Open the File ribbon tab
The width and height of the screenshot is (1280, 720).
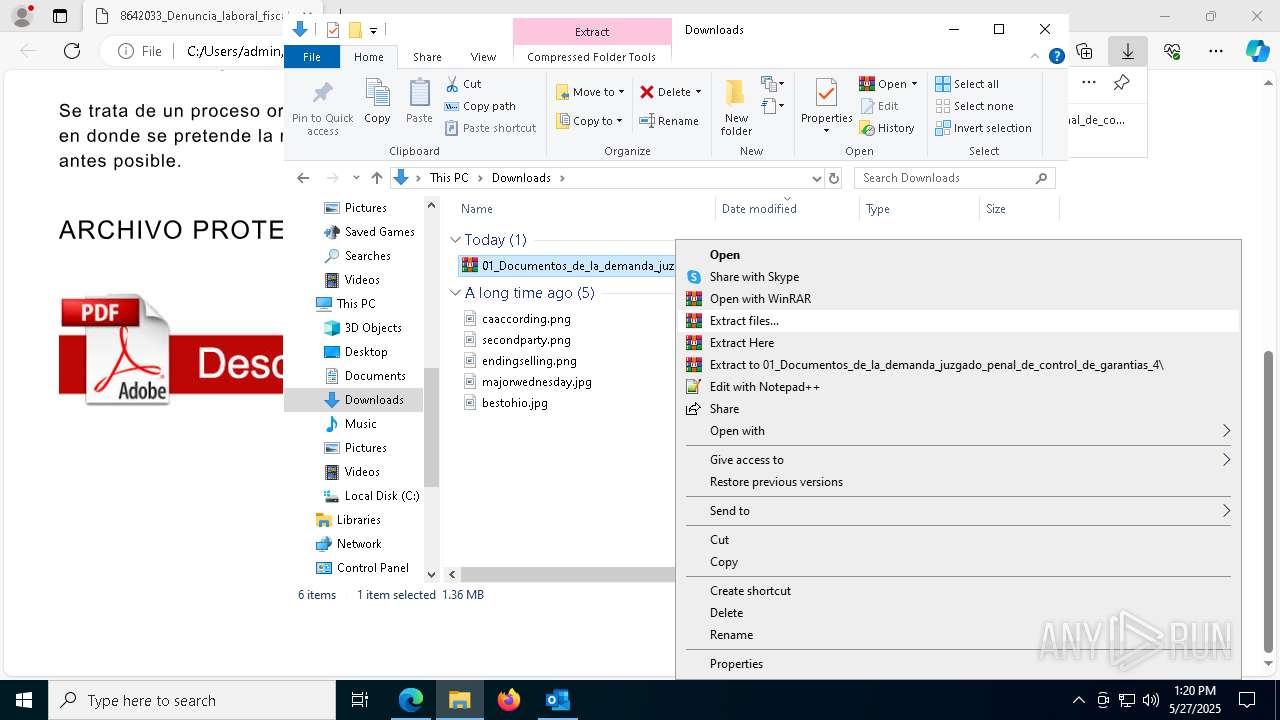pyautogui.click(x=312, y=57)
